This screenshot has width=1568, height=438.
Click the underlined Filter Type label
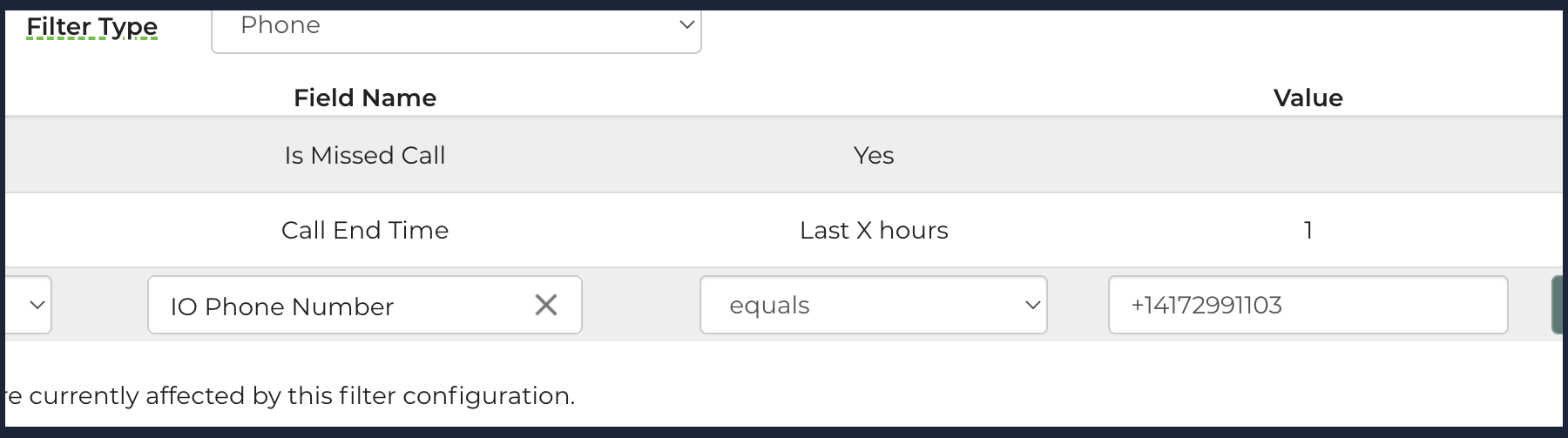click(x=92, y=27)
